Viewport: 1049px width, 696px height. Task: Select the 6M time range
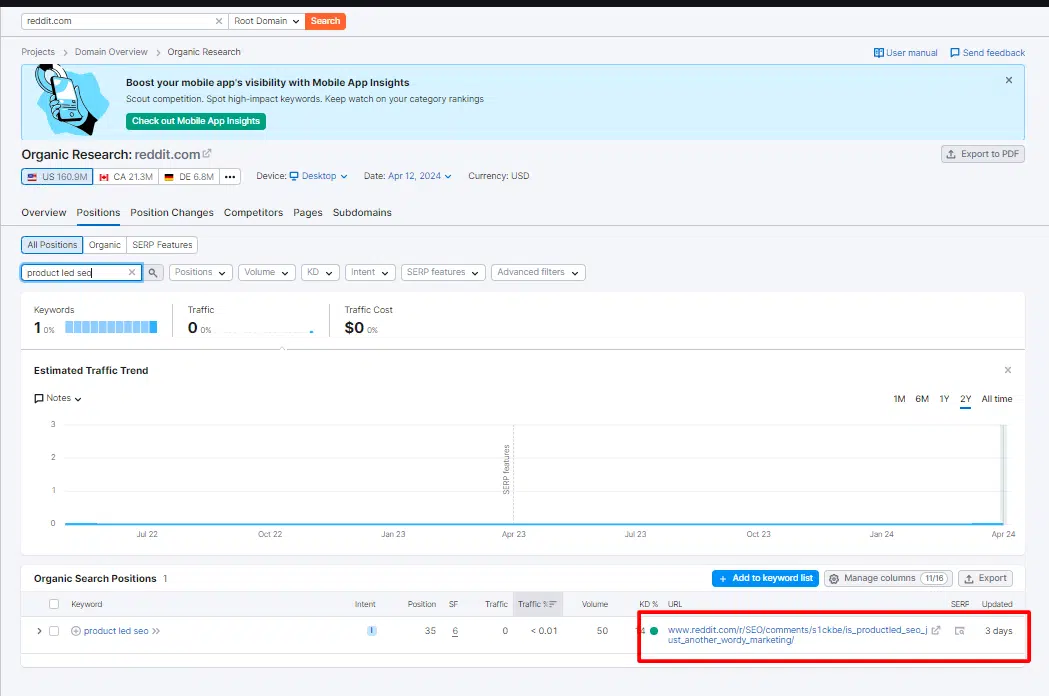[x=922, y=399]
